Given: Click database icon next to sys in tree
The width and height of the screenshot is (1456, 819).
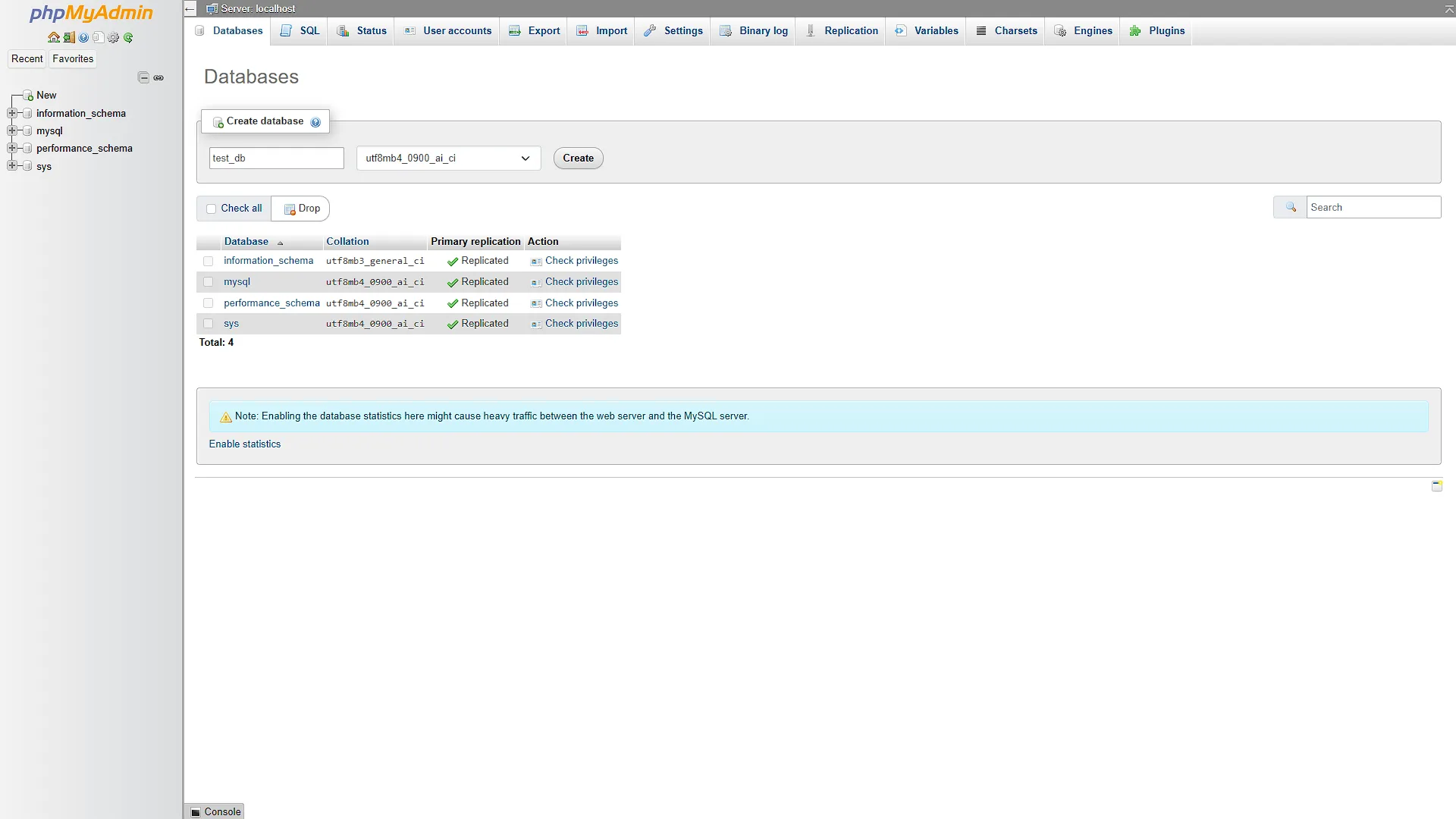Looking at the screenshot, I should coord(28,166).
